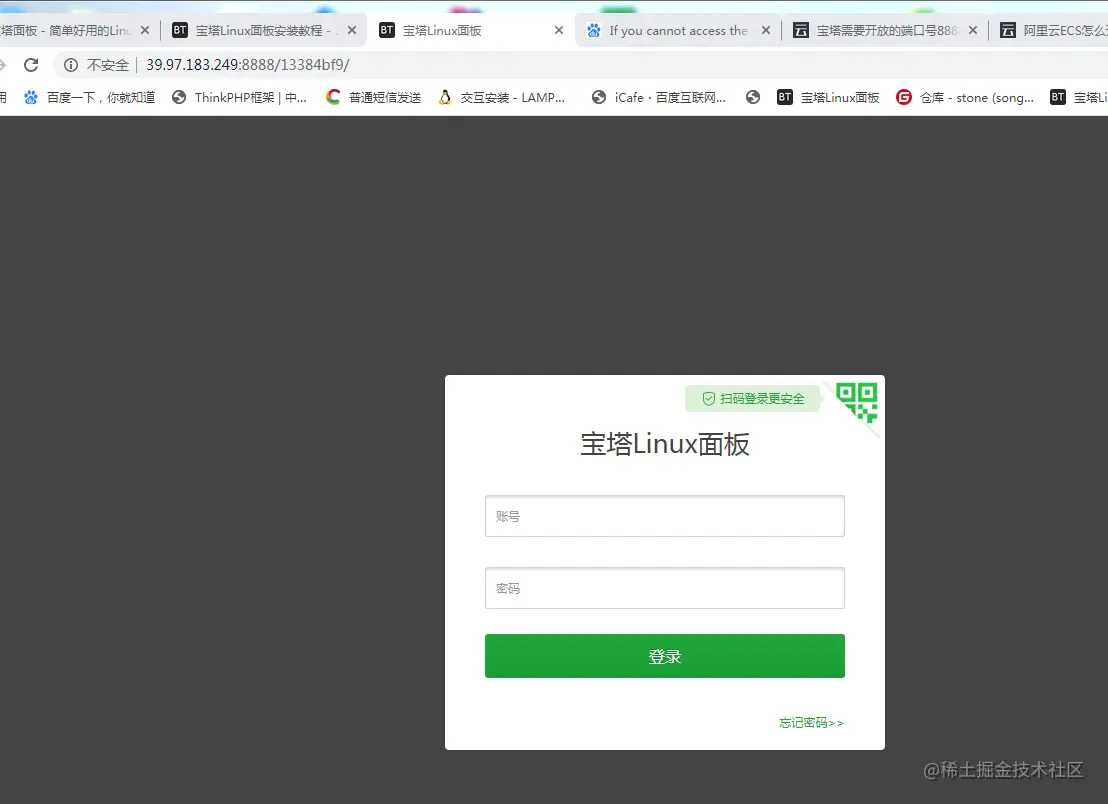
Task: Click the address bar URL 39.97.183.249:8888
Action: [247, 65]
